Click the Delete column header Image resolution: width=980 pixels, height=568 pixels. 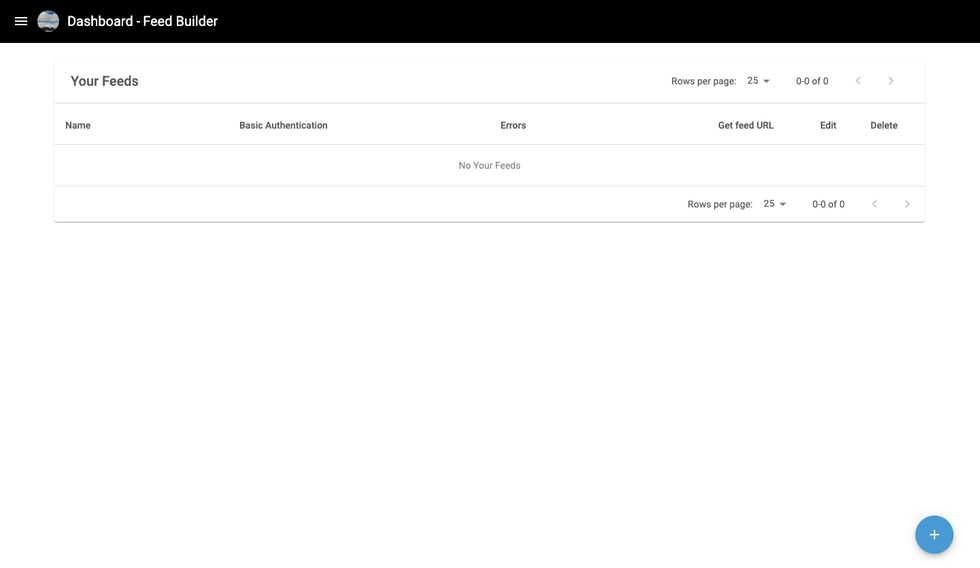pyautogui.click(x=883, y=125)
